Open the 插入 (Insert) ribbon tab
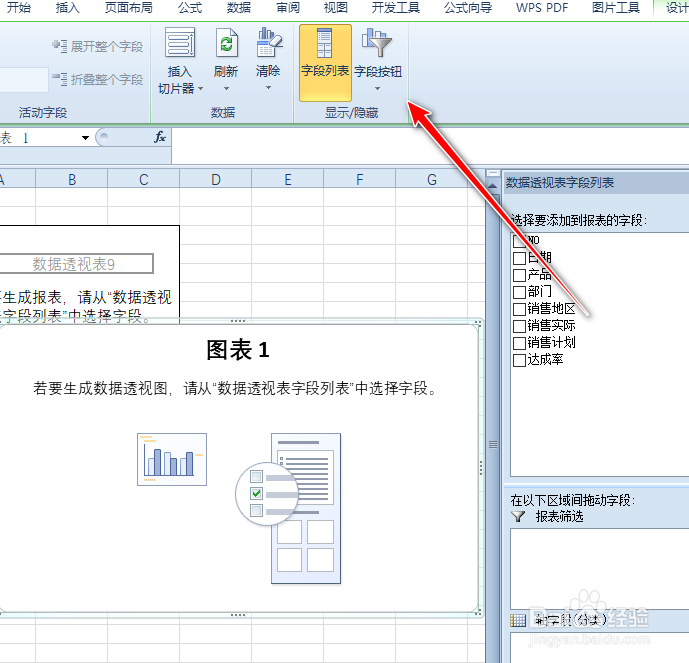Screen dimensions: 689x663 67,7
